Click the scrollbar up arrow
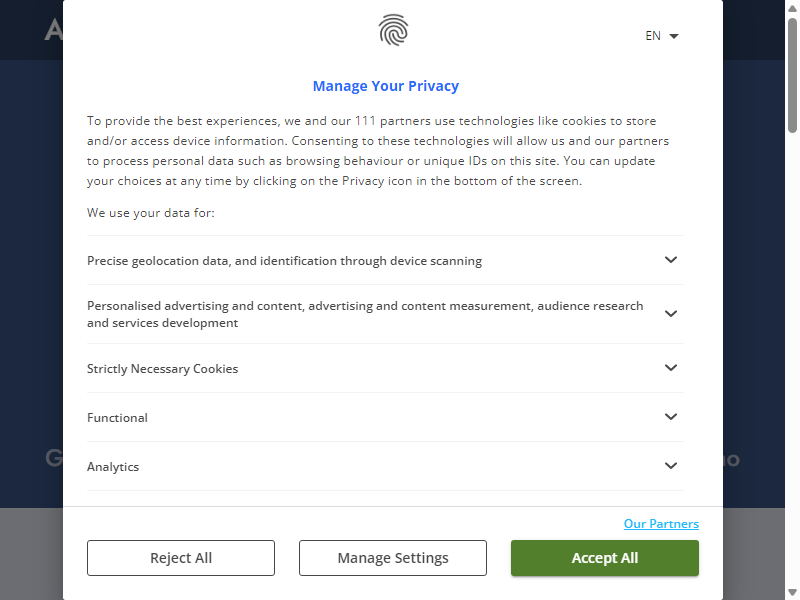Image resolution: width=800 pixels, height=600 pixels. tap(792, 8)
